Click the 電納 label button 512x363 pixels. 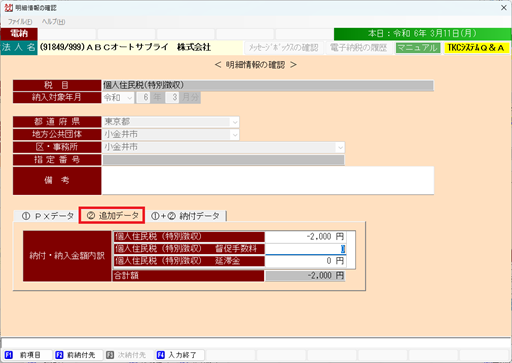[x=19, y=34]
